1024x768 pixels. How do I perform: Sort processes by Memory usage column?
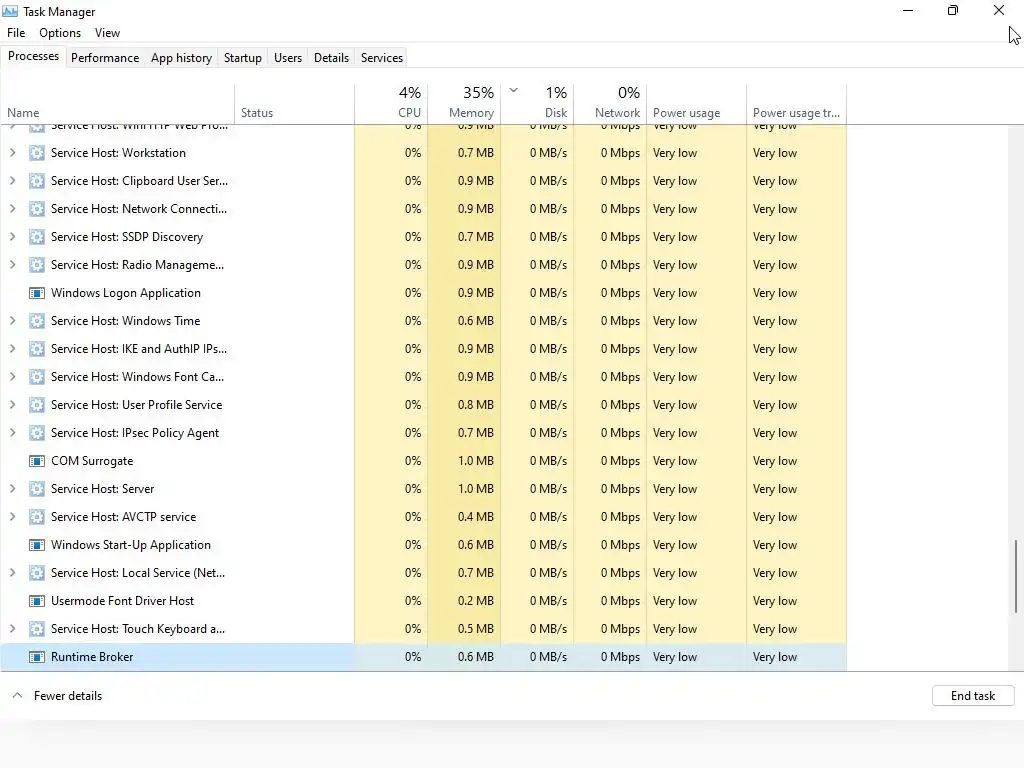point(464,104)
